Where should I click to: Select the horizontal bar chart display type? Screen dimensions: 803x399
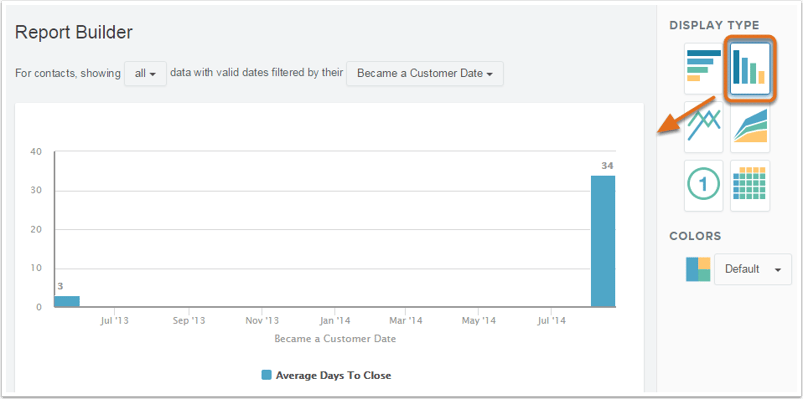[703, 68]
